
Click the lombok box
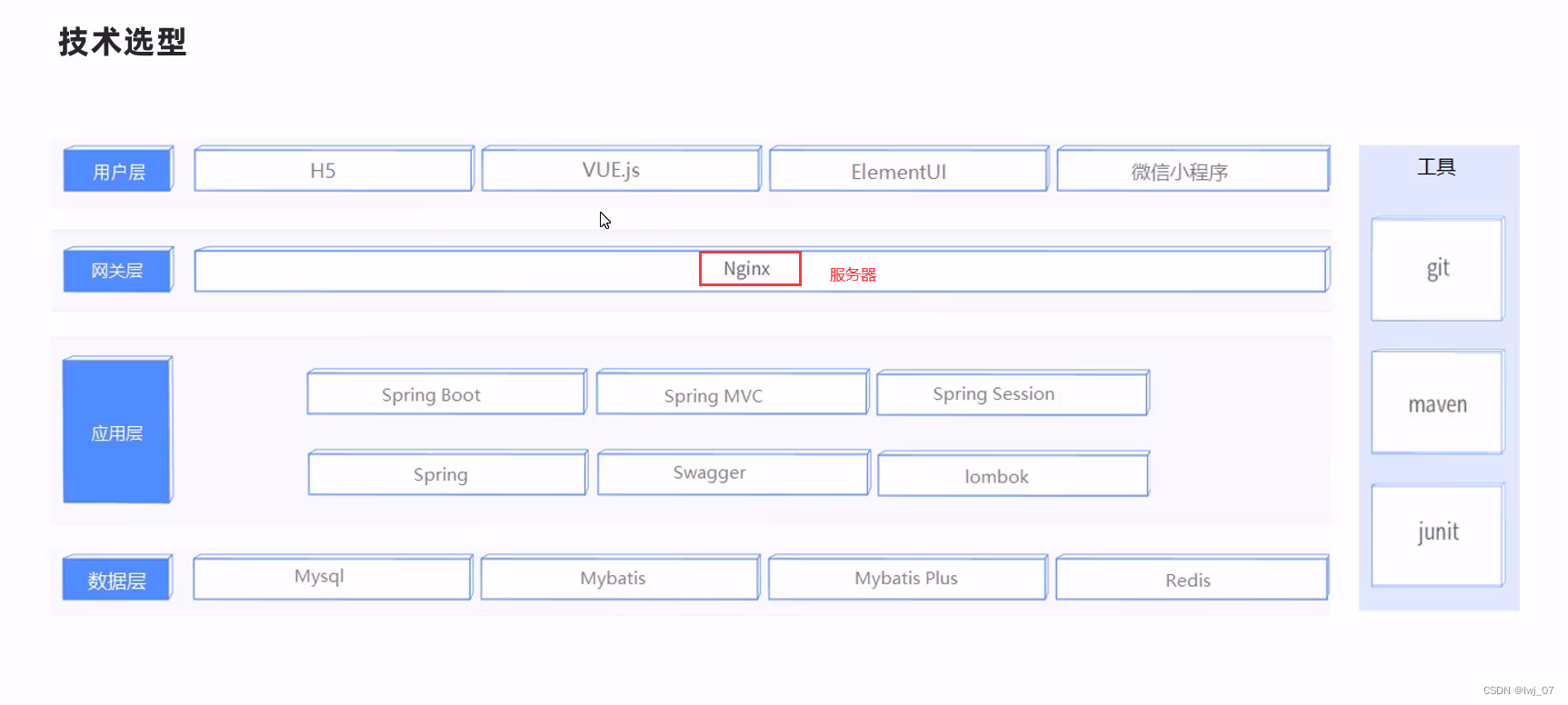1014,473
